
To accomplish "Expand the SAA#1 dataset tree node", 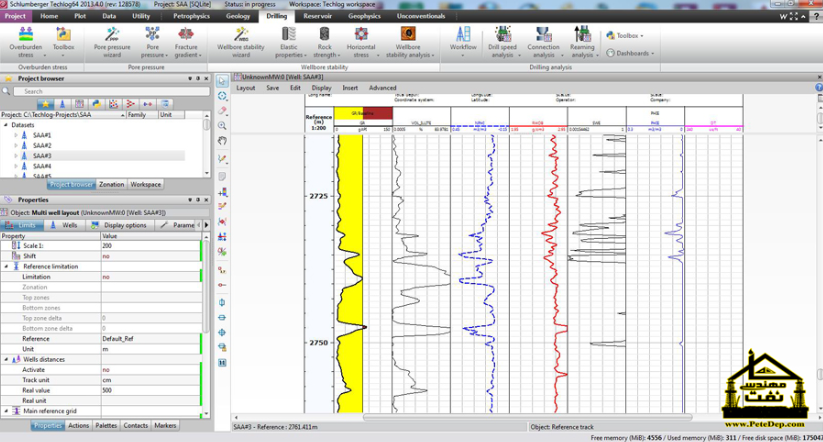I will pos(16,135).
